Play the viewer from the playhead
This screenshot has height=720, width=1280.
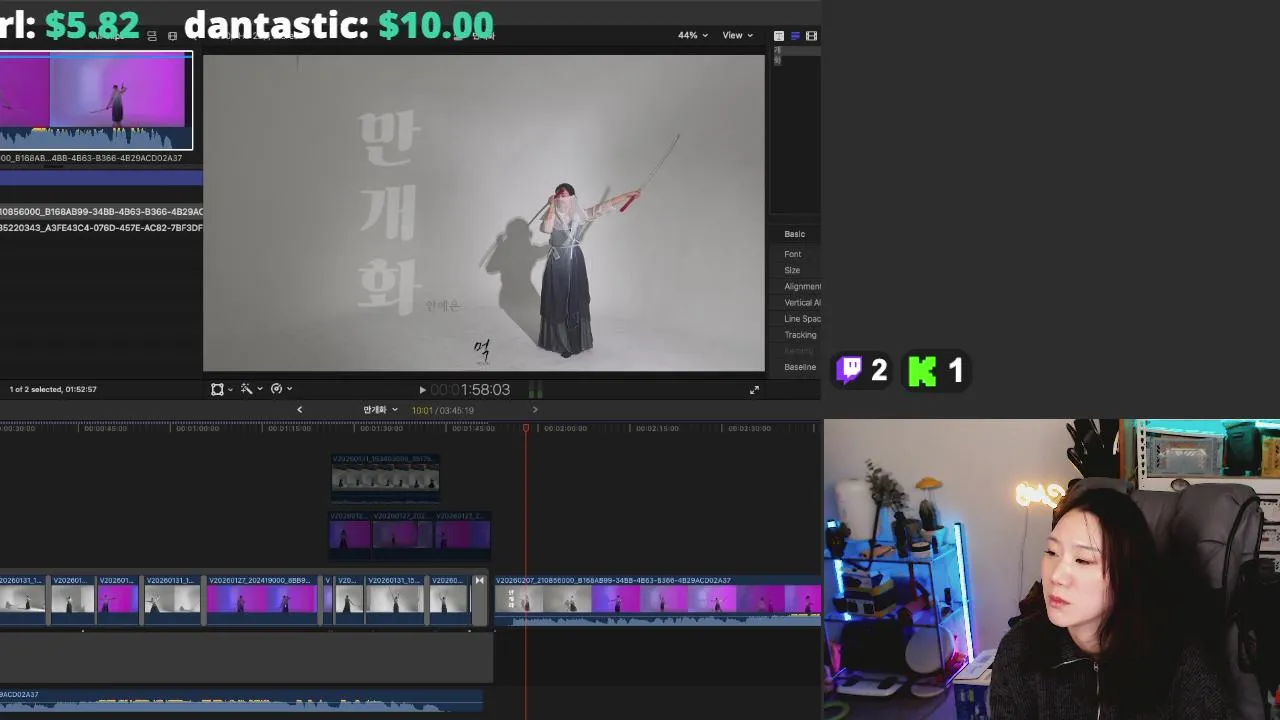422,390
